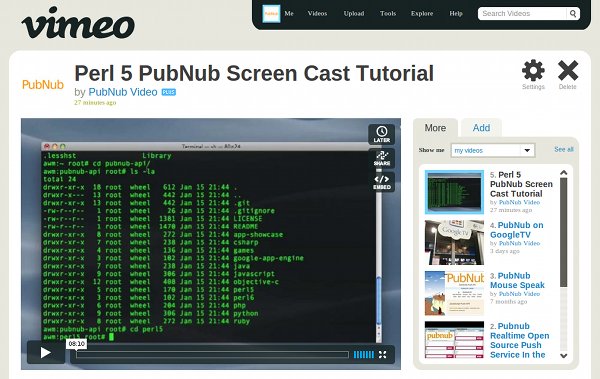Open video Settings gear icon
600x379 pixels.
tap(533, 71)
